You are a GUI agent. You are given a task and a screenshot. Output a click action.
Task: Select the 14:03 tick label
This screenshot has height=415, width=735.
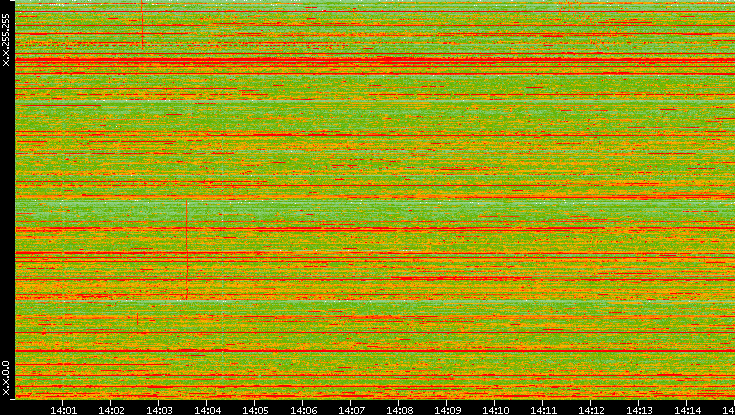[159, 410]
